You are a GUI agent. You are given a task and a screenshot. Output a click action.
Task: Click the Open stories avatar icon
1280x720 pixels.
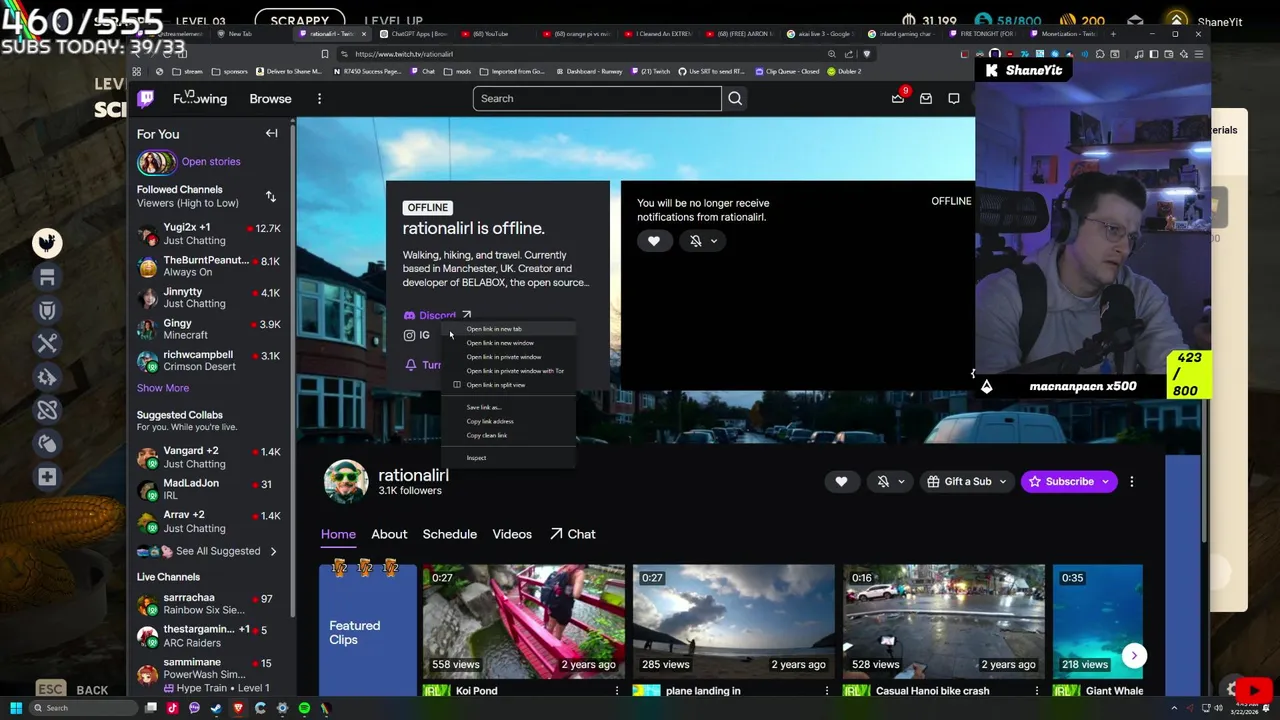156,162
